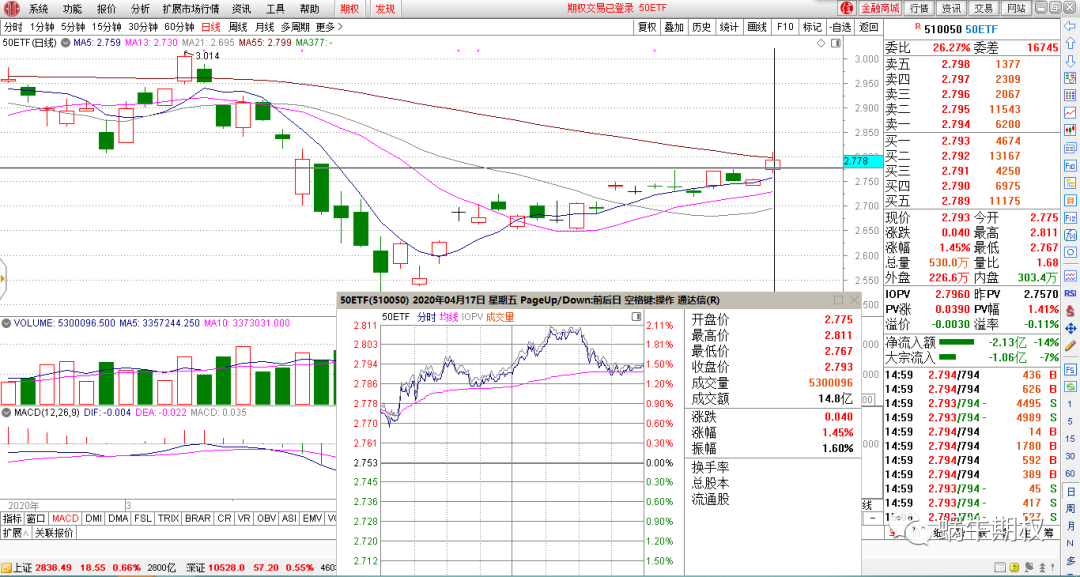Select the 周 weekly period in right sidebar
This screenshot has width=1080, height=577.
1072,510
